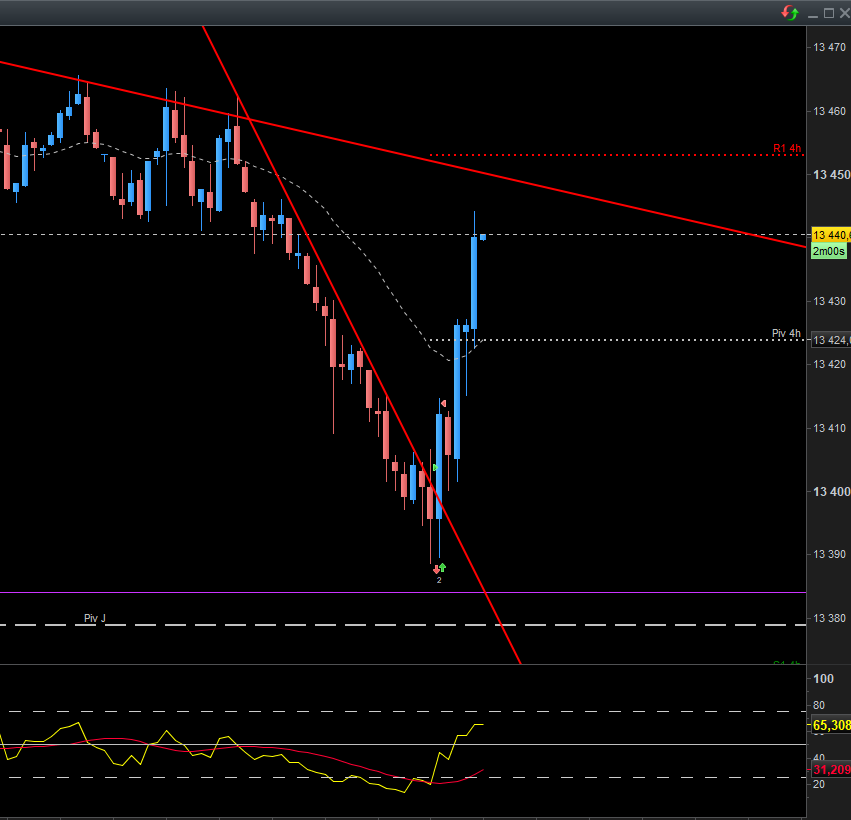Click the 13 460 price axis label
Viewport: 851px width, 820px height.
829,111
